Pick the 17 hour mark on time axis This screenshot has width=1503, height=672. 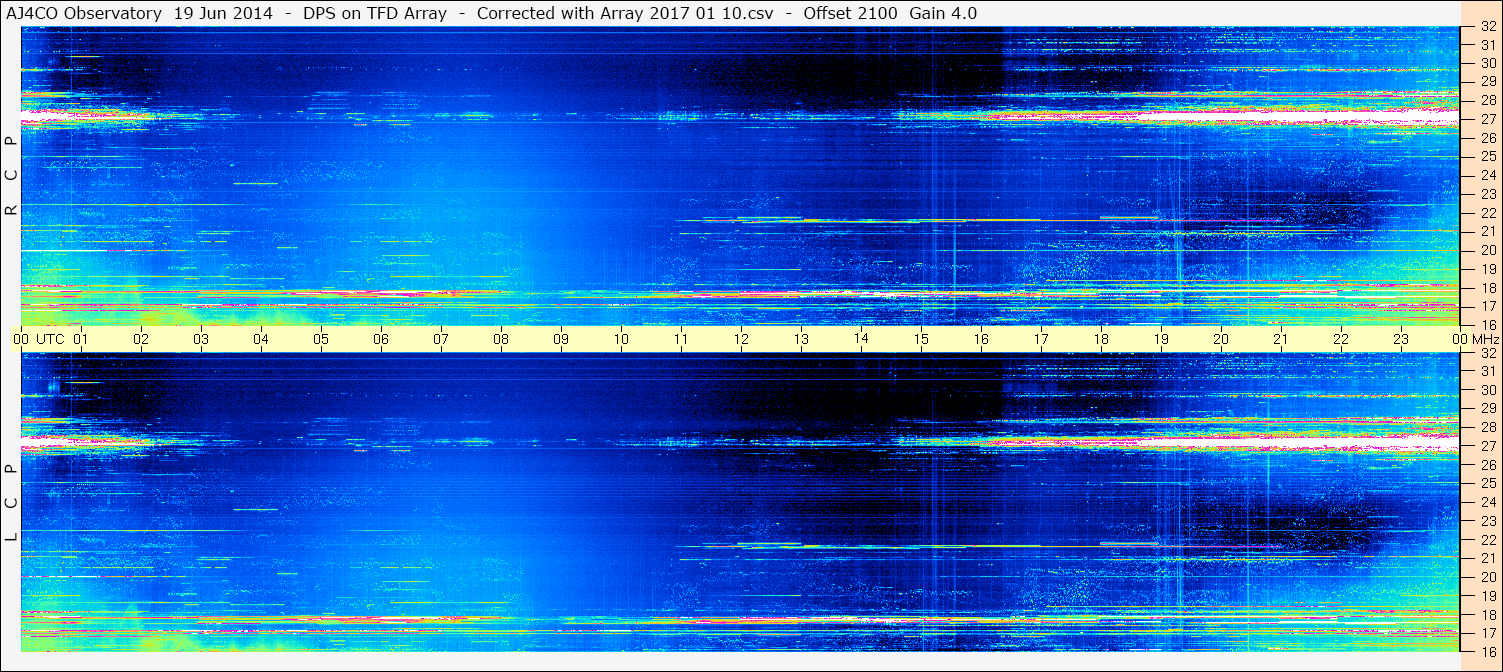tap(1041, 339)
